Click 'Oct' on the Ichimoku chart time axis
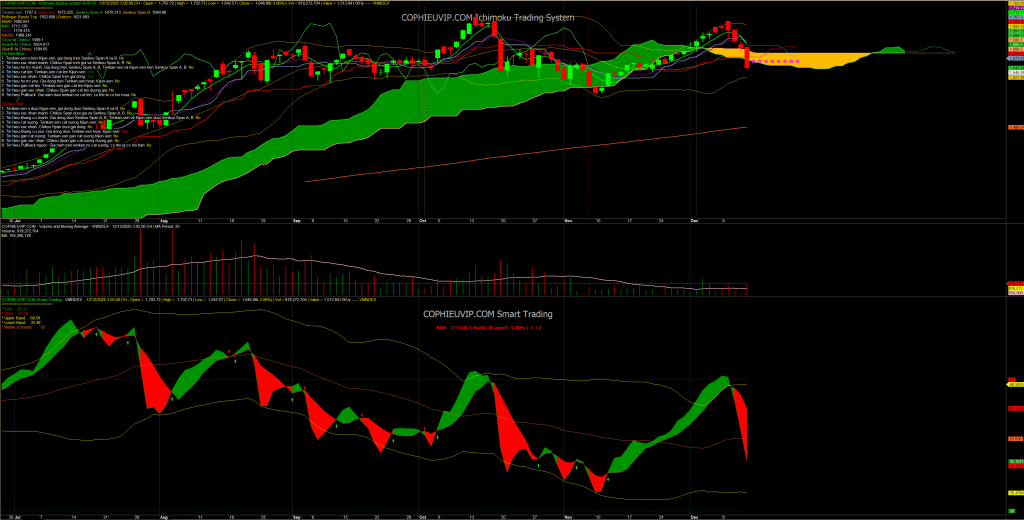Viewport: 1024px width, 520px height. click(x=423, y=219)
